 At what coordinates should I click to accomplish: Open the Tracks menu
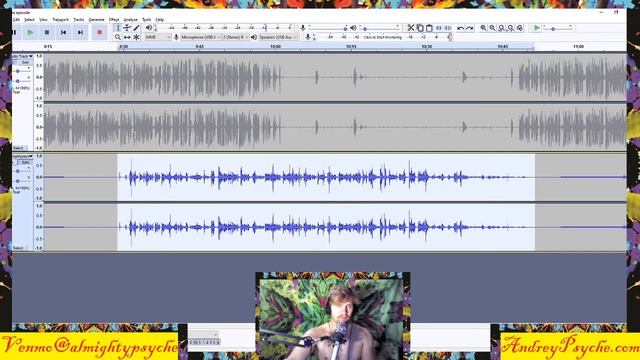pos(78,20)
